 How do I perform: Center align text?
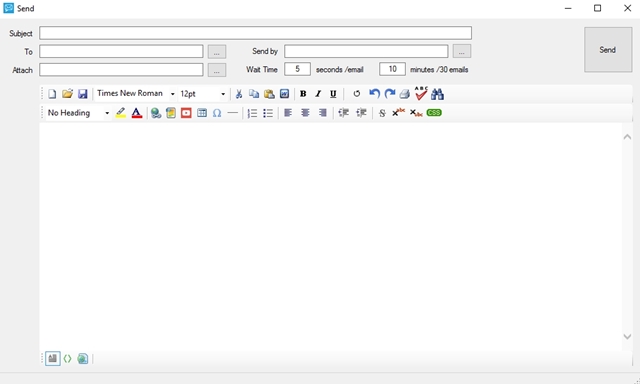[x=305, y=113]
